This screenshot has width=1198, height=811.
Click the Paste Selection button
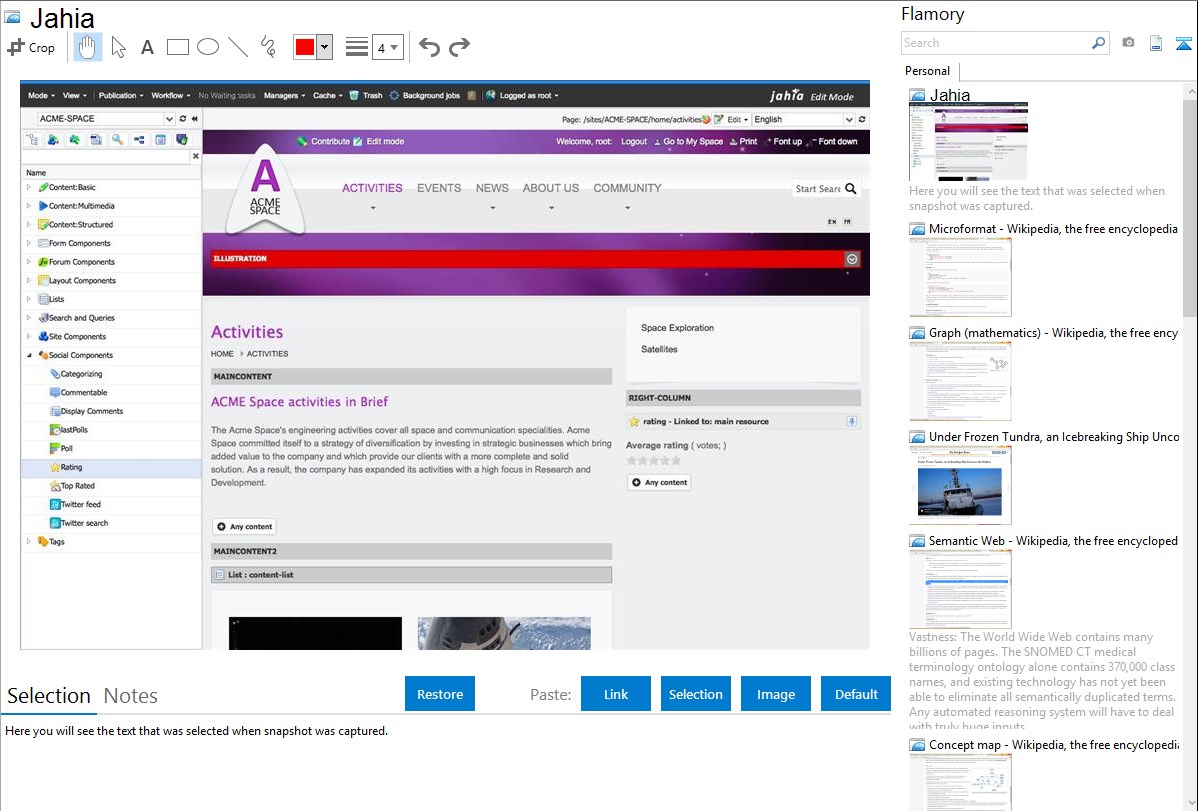point(695,694)
